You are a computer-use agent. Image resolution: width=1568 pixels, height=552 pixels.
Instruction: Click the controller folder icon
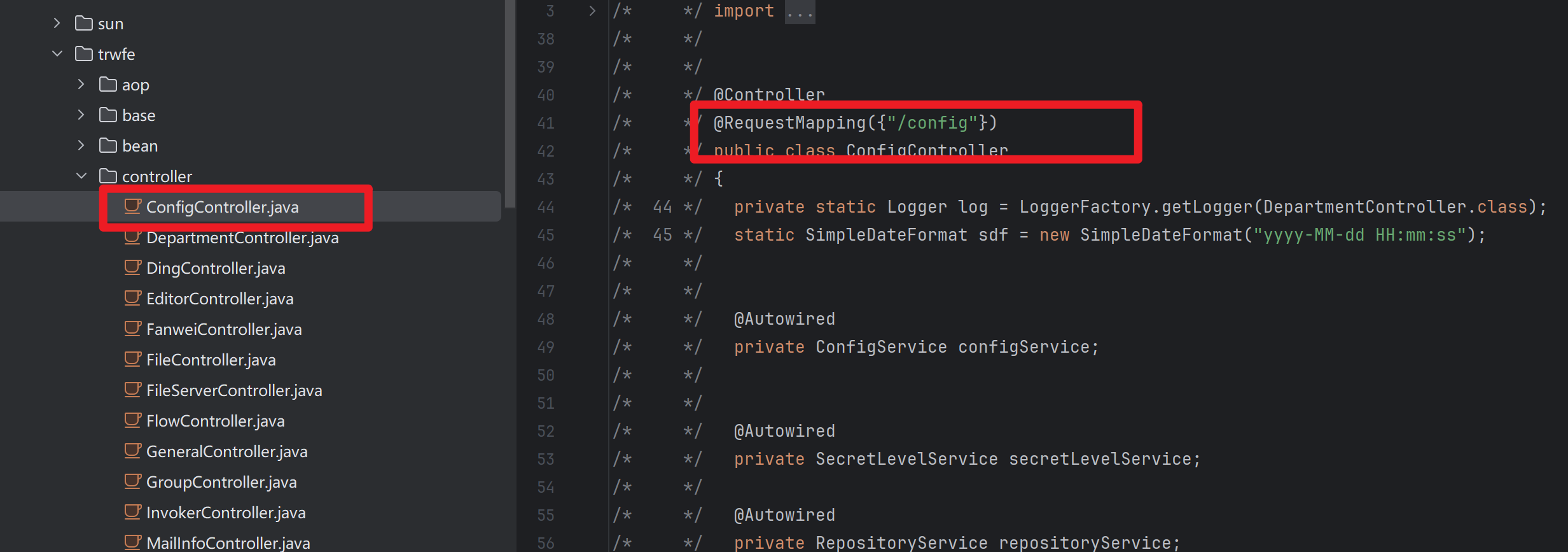108,176
